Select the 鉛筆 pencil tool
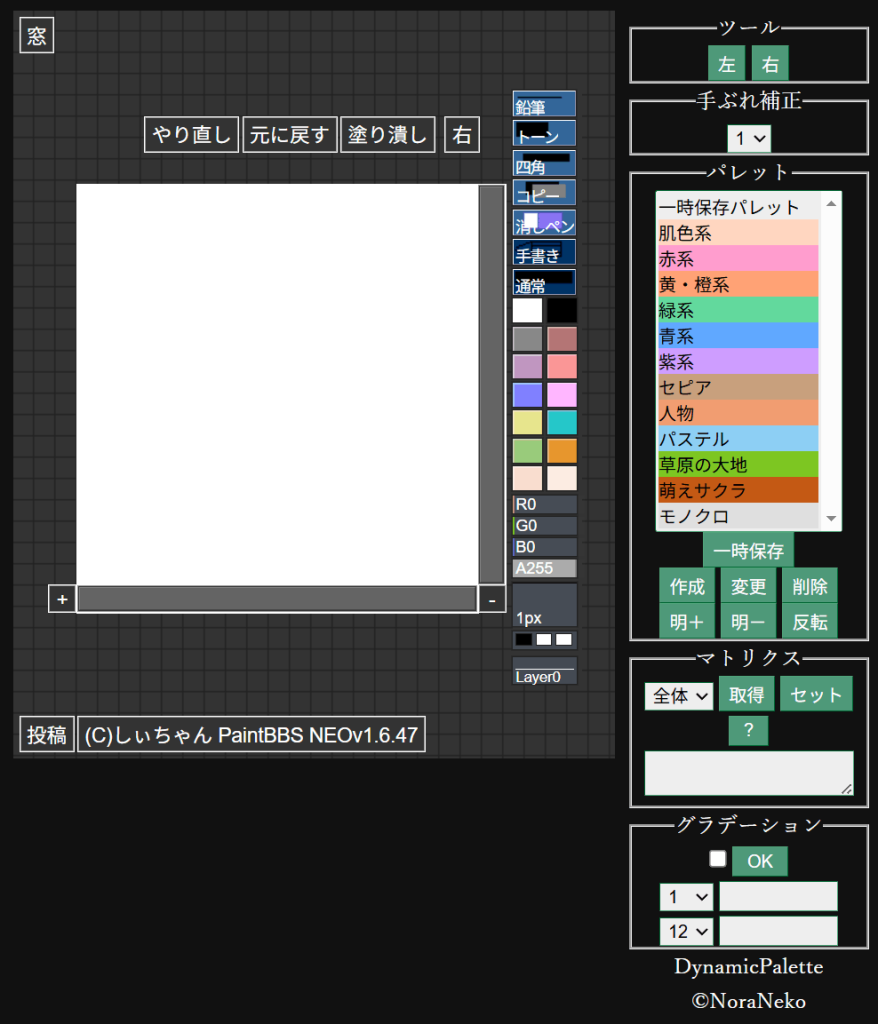 [x=544, y=104]
